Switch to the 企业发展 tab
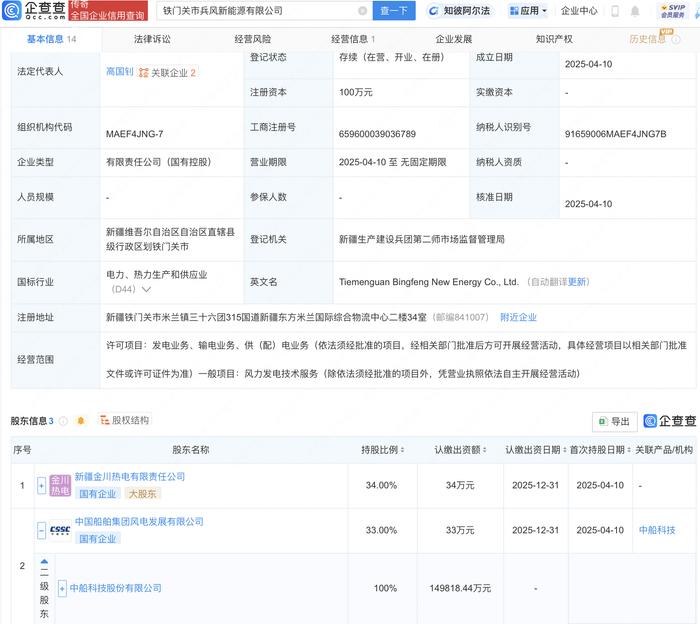Image resolution: width=700 pixels, height=624 pixels. point(454,39)
